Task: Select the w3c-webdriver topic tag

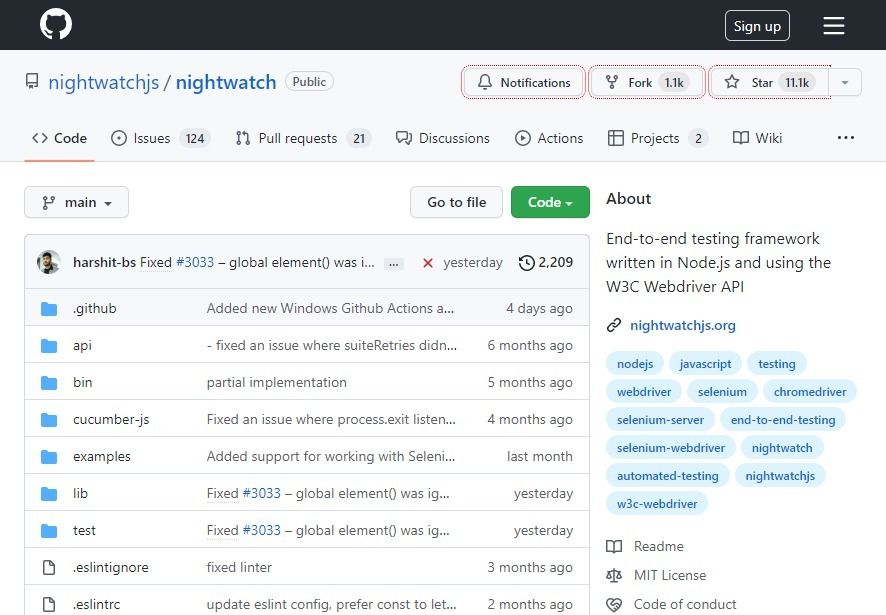Action: [x=657, y=504]
